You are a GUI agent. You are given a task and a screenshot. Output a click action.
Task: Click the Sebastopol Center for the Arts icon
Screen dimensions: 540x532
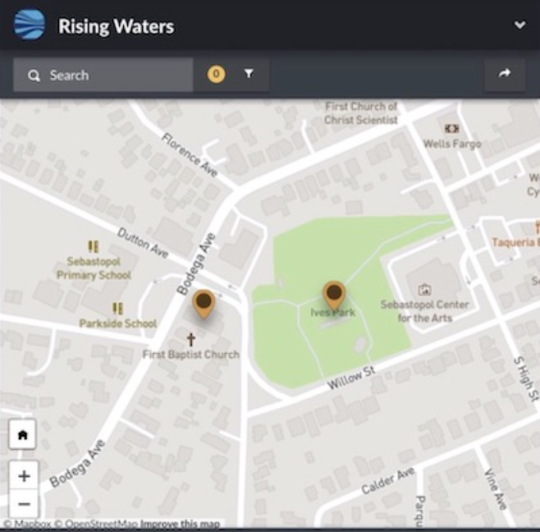tap(424, 290)
